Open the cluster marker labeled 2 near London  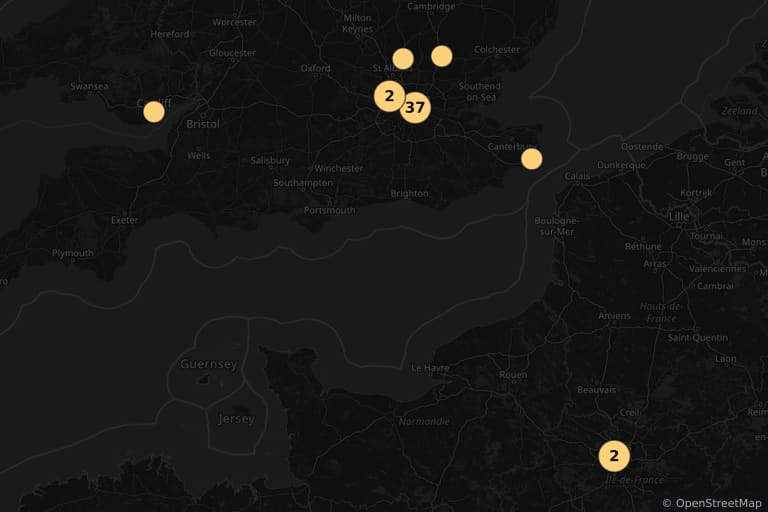[x=389, y=96]
